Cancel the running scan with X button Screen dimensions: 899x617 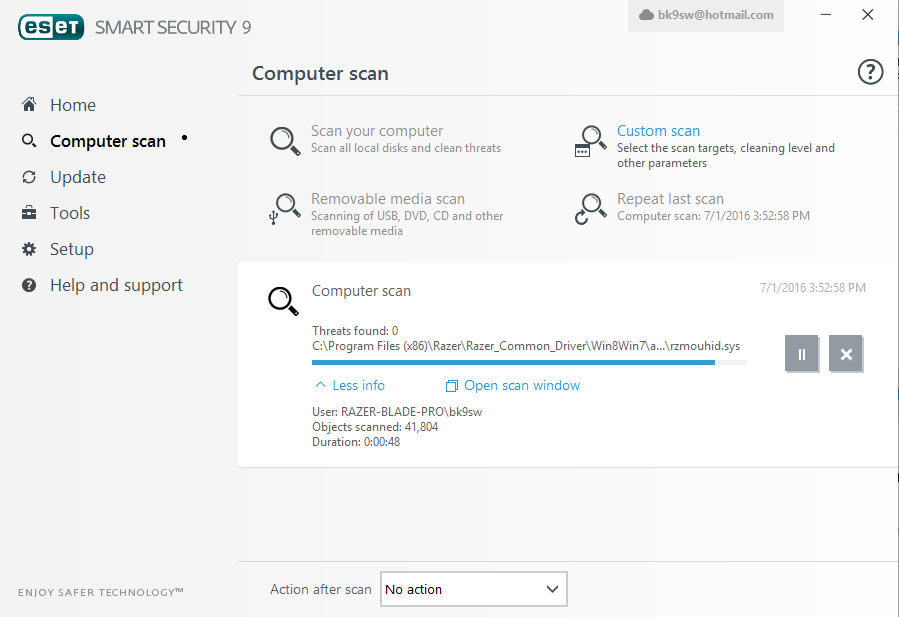pos(846,354)
